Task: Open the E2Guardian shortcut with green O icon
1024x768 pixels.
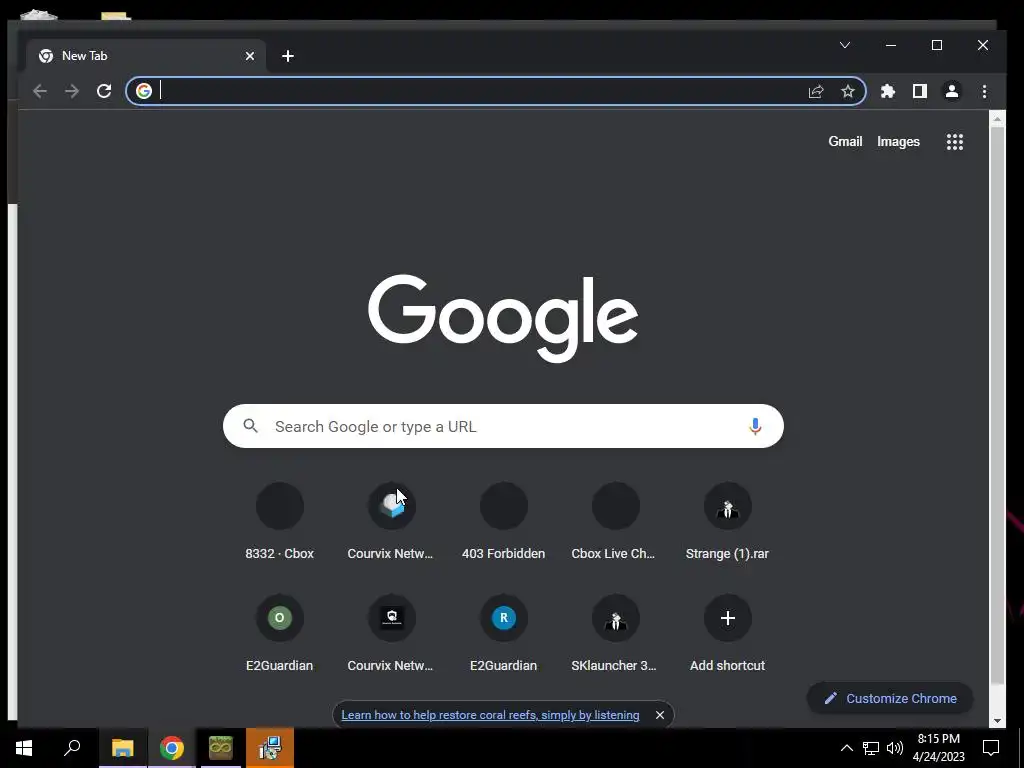Action: point(280,633)
